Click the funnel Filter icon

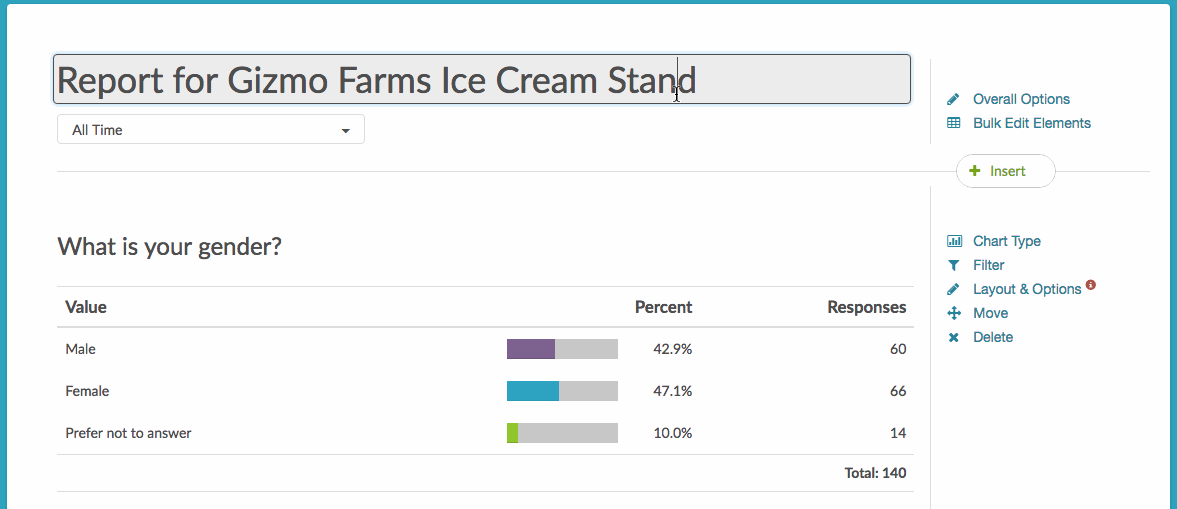(953, 265)
